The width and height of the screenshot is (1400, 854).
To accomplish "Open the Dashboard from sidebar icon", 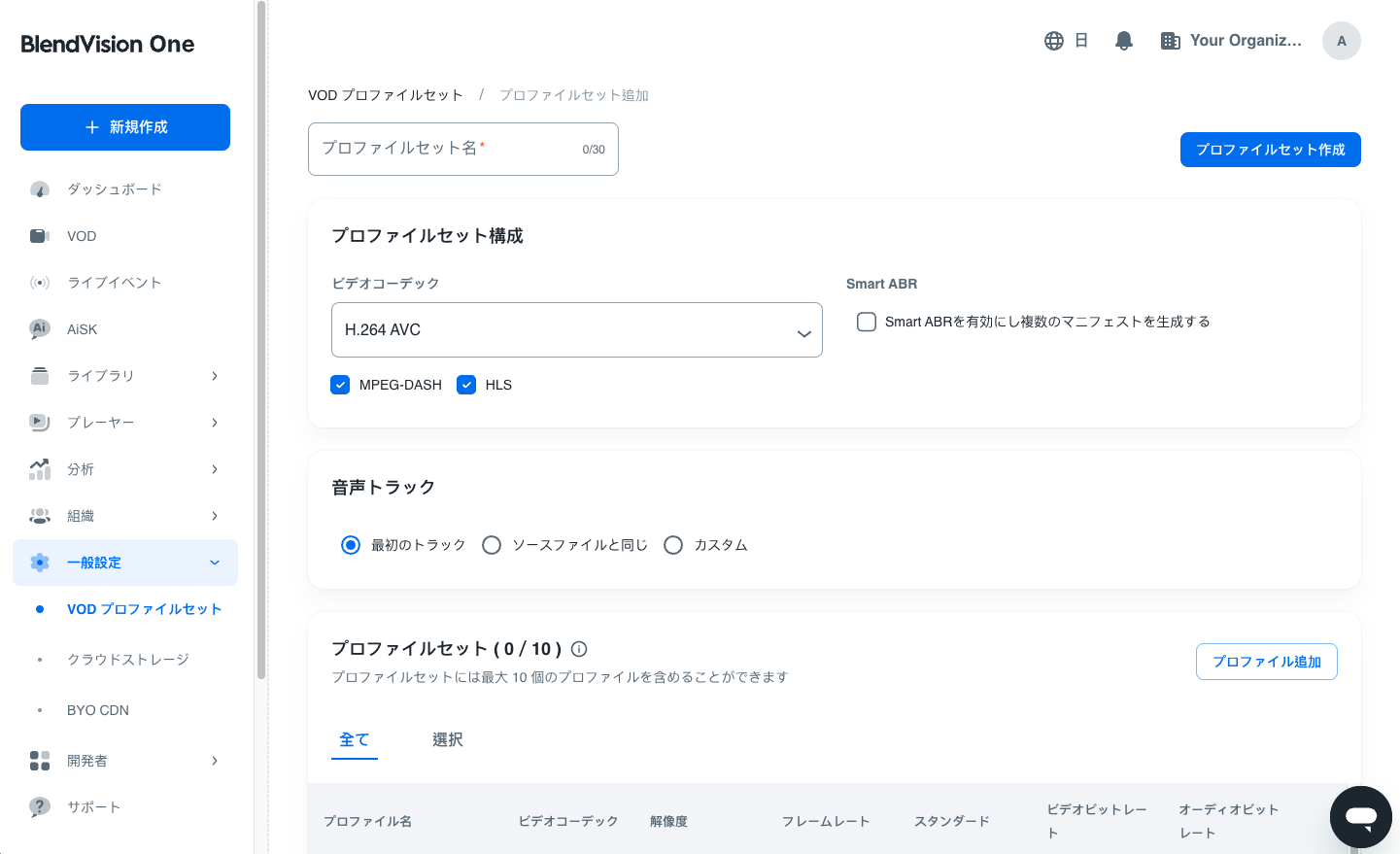I will pos(40,189).
